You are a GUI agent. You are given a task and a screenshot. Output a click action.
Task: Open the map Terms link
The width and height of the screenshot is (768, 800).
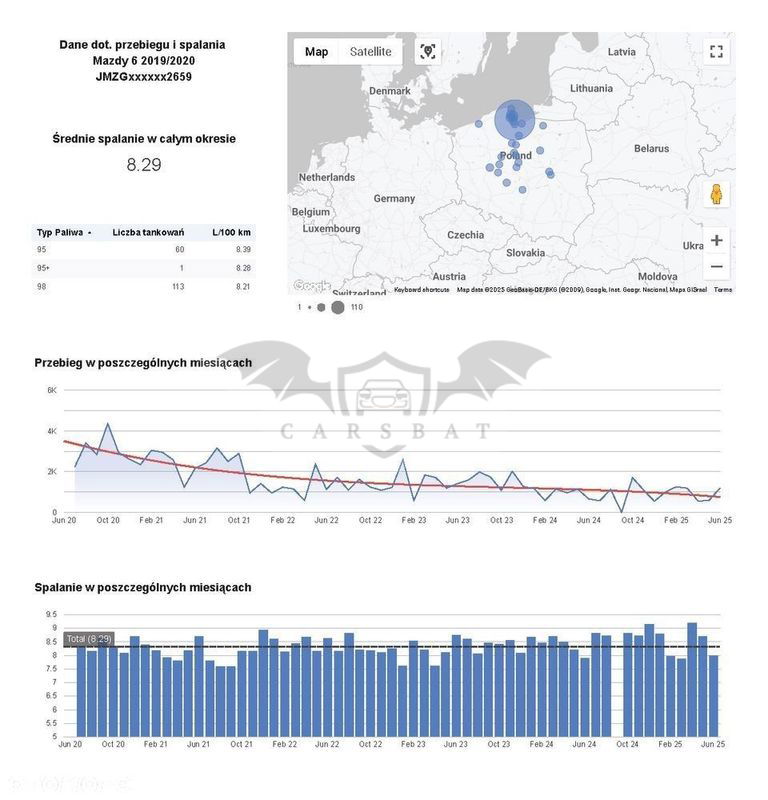point(722,290)
